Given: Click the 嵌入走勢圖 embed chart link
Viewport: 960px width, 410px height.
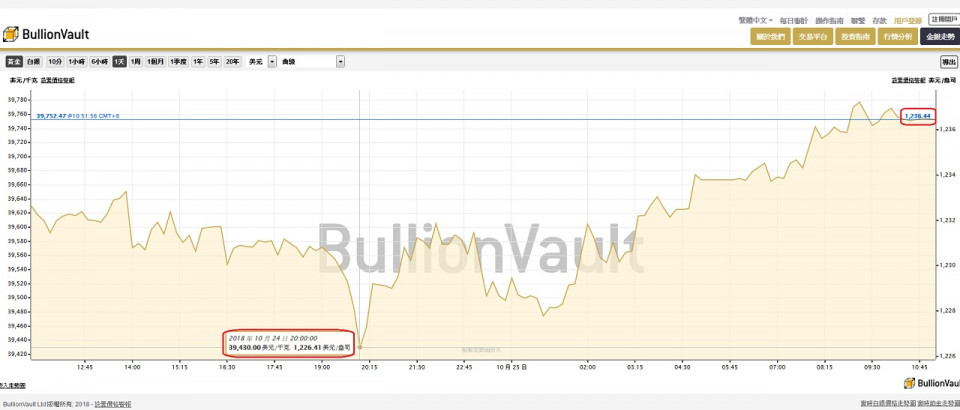Looking at the screenshot, I should click(x=12, y=386).
